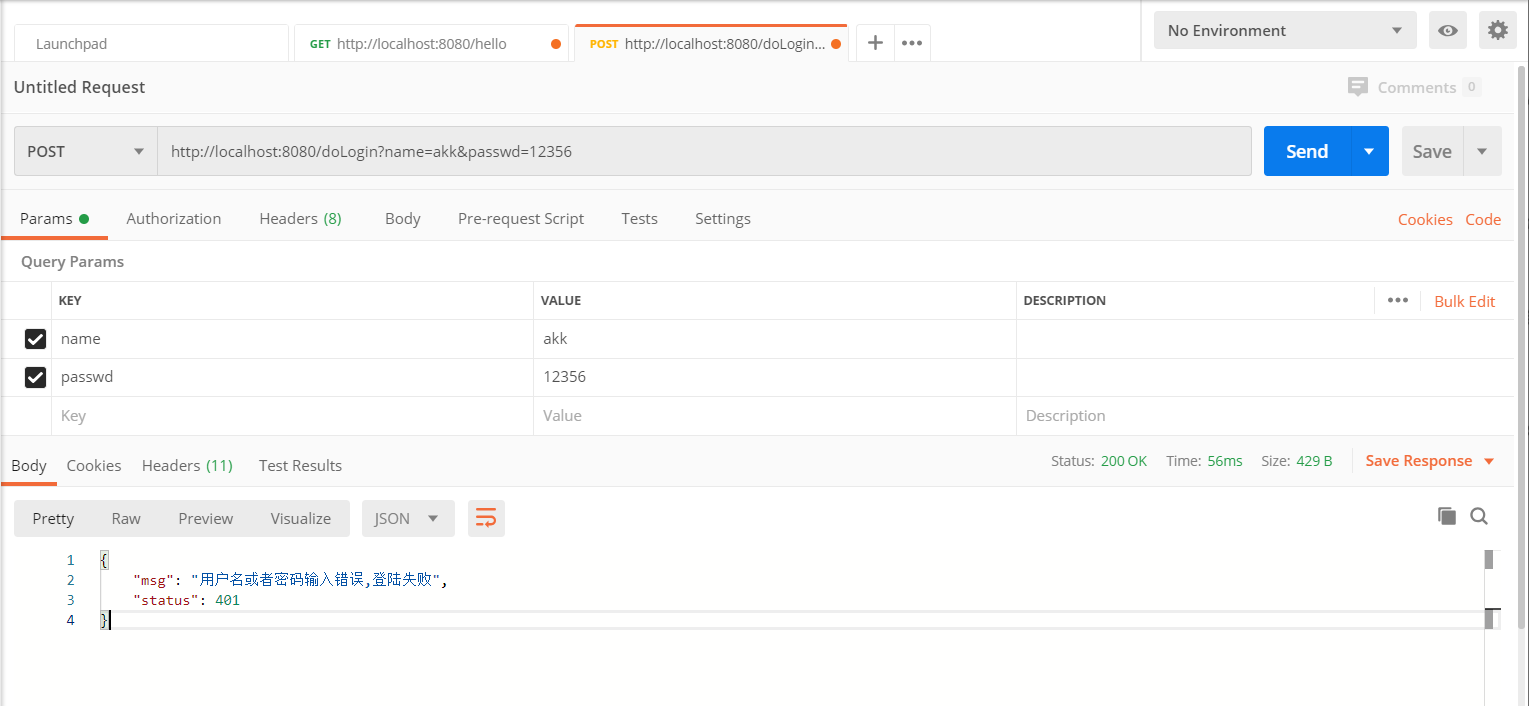Select the POST doLogin request tab

pos(711,43)
